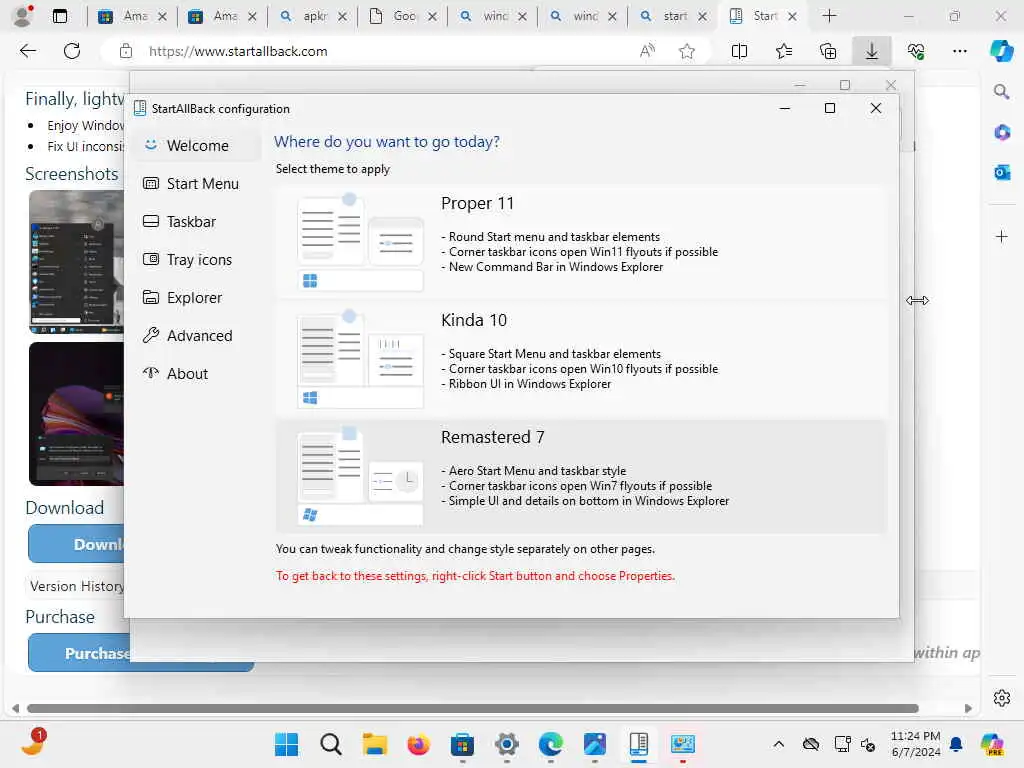Launch Firefox from the taskbar

[x=419, y=744]
